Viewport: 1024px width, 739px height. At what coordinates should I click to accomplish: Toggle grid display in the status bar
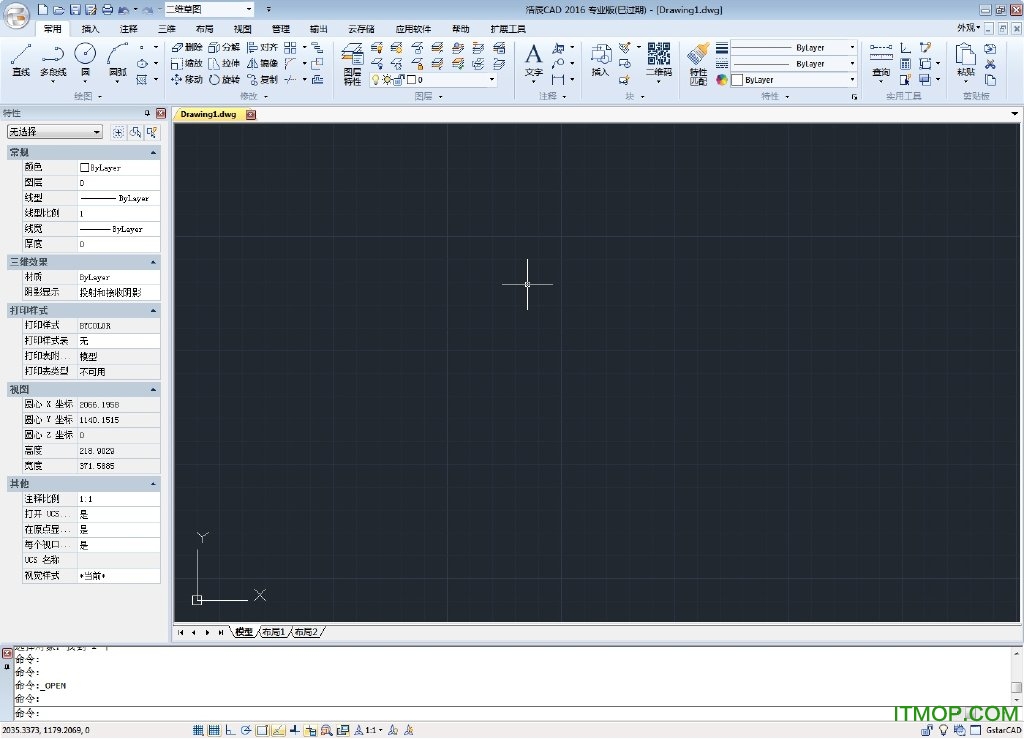(213, 730)
